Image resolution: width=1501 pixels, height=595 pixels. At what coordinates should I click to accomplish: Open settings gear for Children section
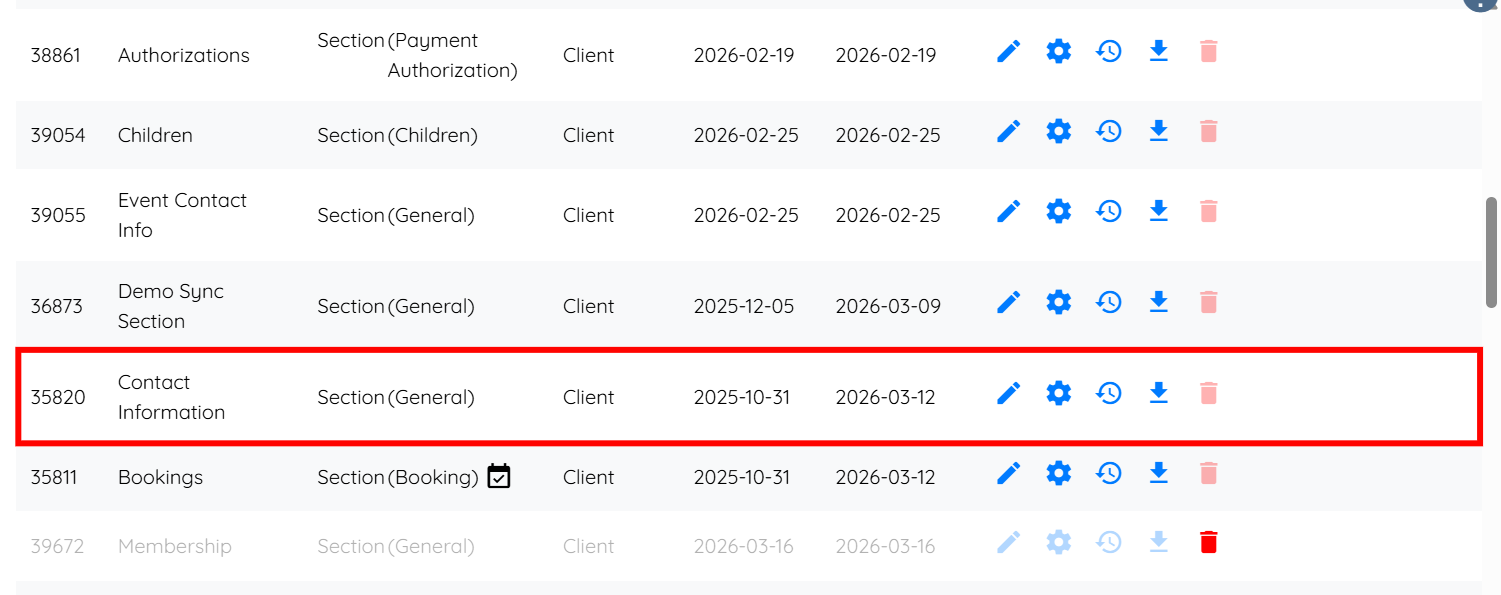[x=1058, y=131]
